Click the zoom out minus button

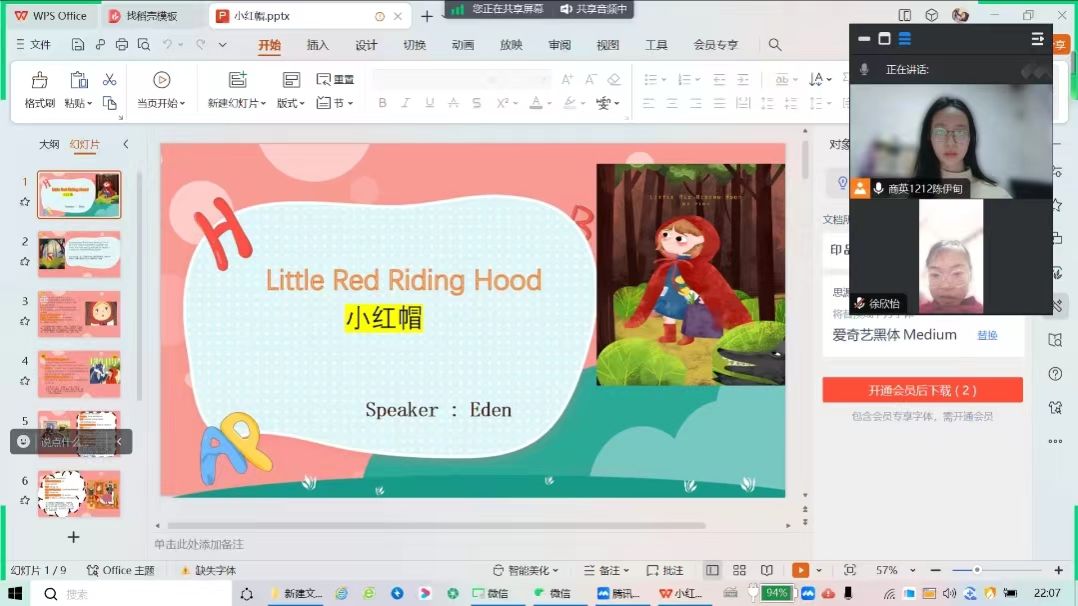pyautogui.click(x=935, y=570)
